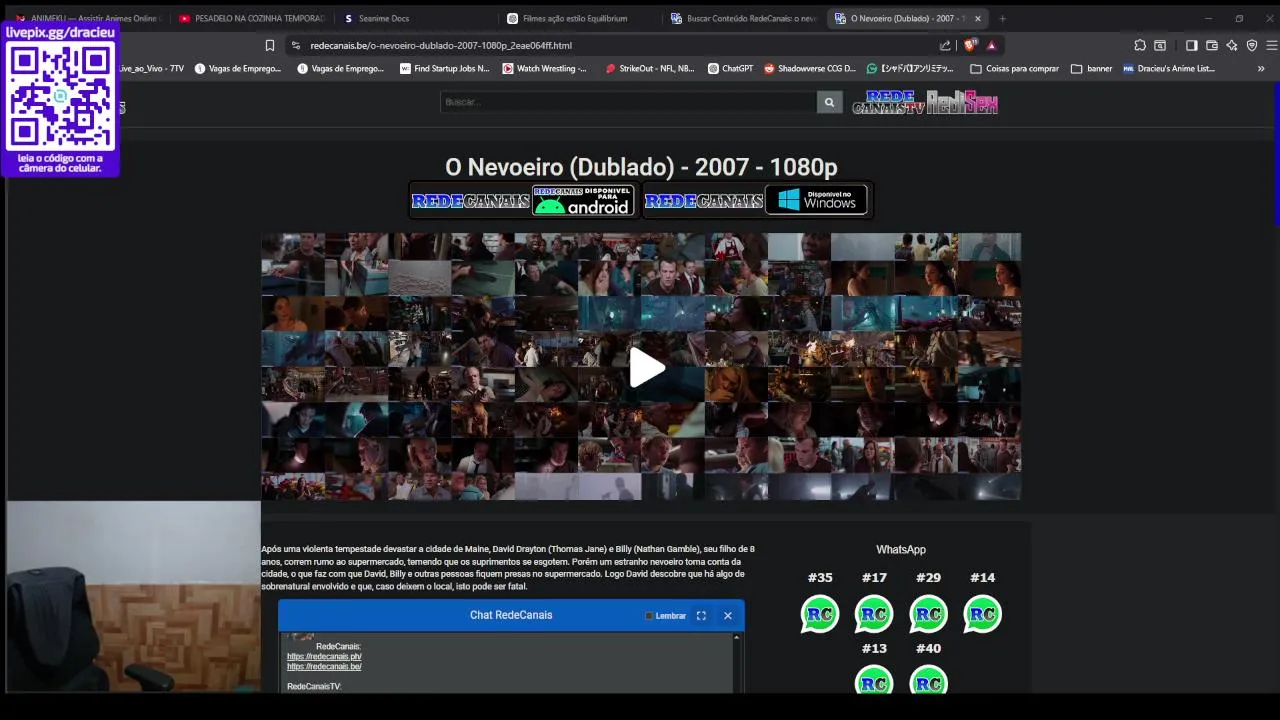The image size is (1280, 720).
Task: Open Find Startup Jobs bookmark
Action: [445, 69]
